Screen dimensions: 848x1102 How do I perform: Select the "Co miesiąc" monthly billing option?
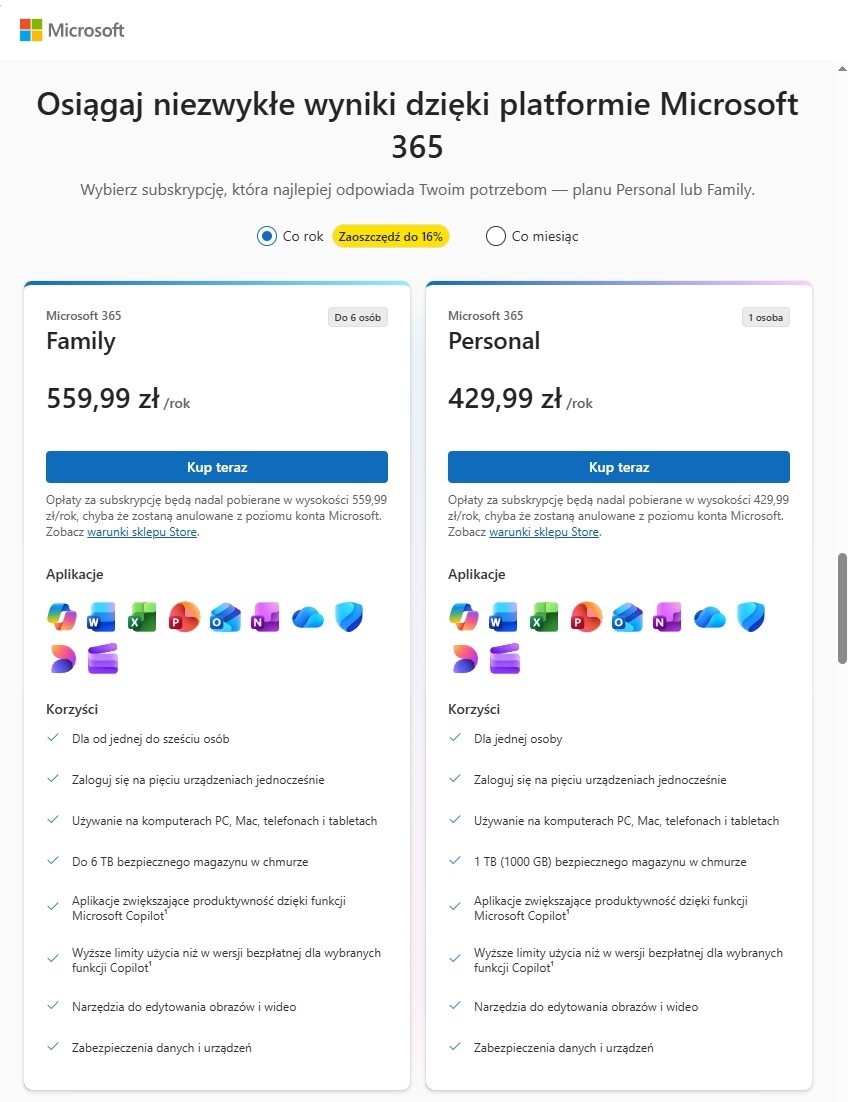pyautogui.click(x=495, y=237)
